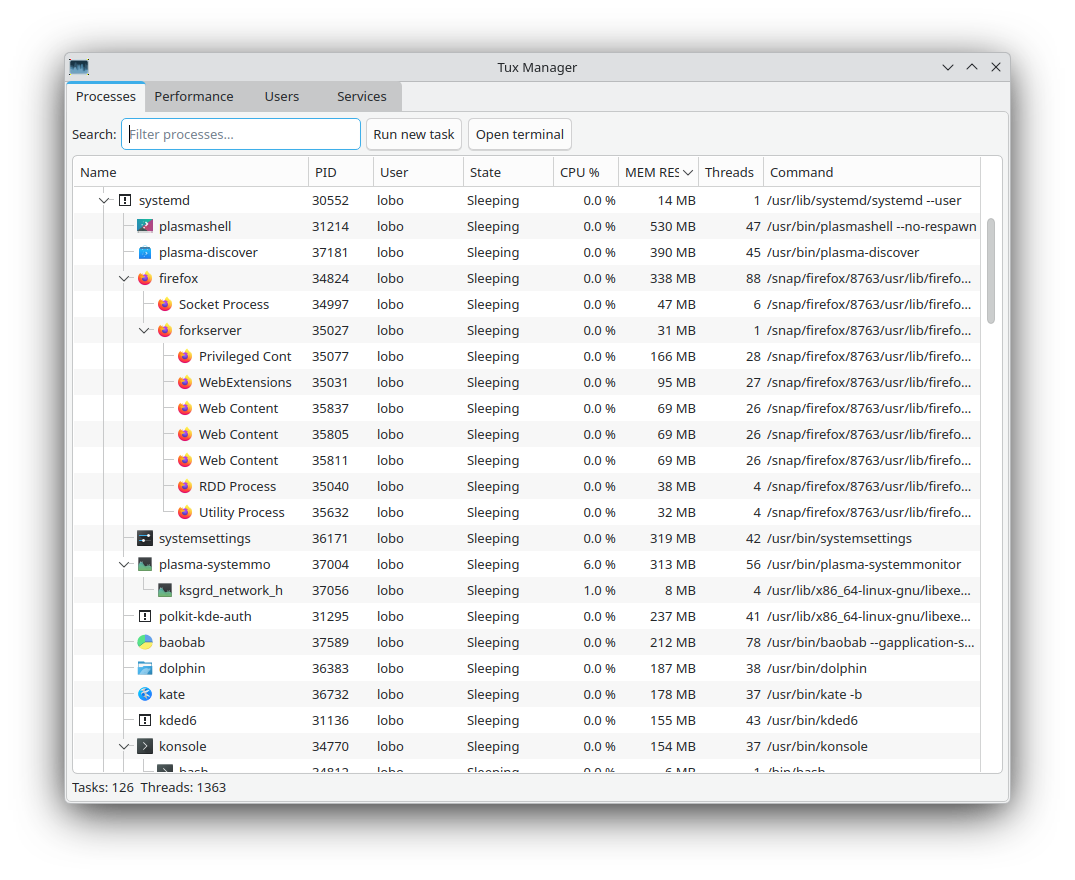Viewport: 1075px width, 880px height.
Task: Click the plasmashell process icon
Action: pyautogui.click(x=145, y=226)
